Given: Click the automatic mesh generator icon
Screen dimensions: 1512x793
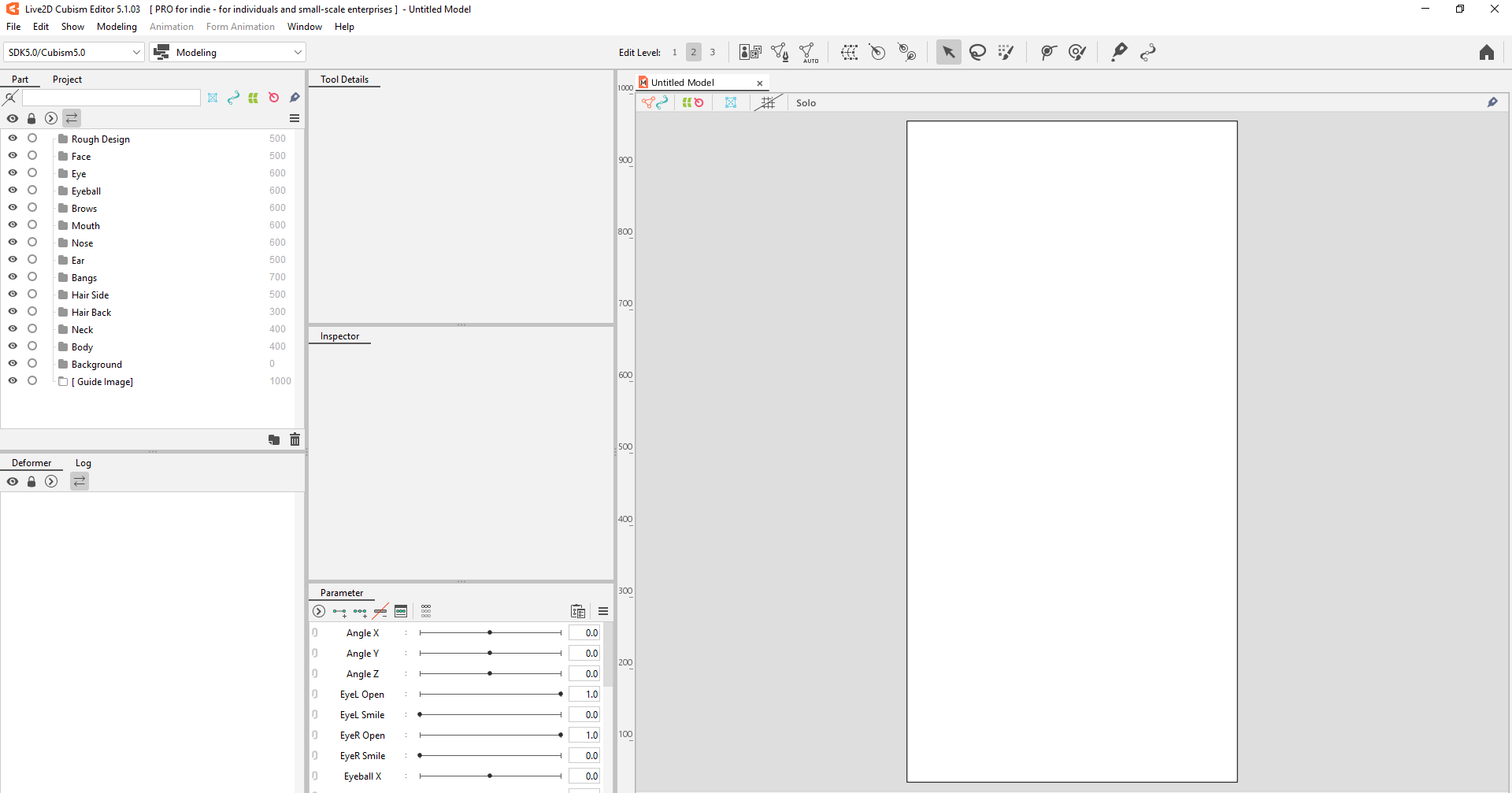Looking at the screenshot, I should pyautogui.click(x=808, y=53).
